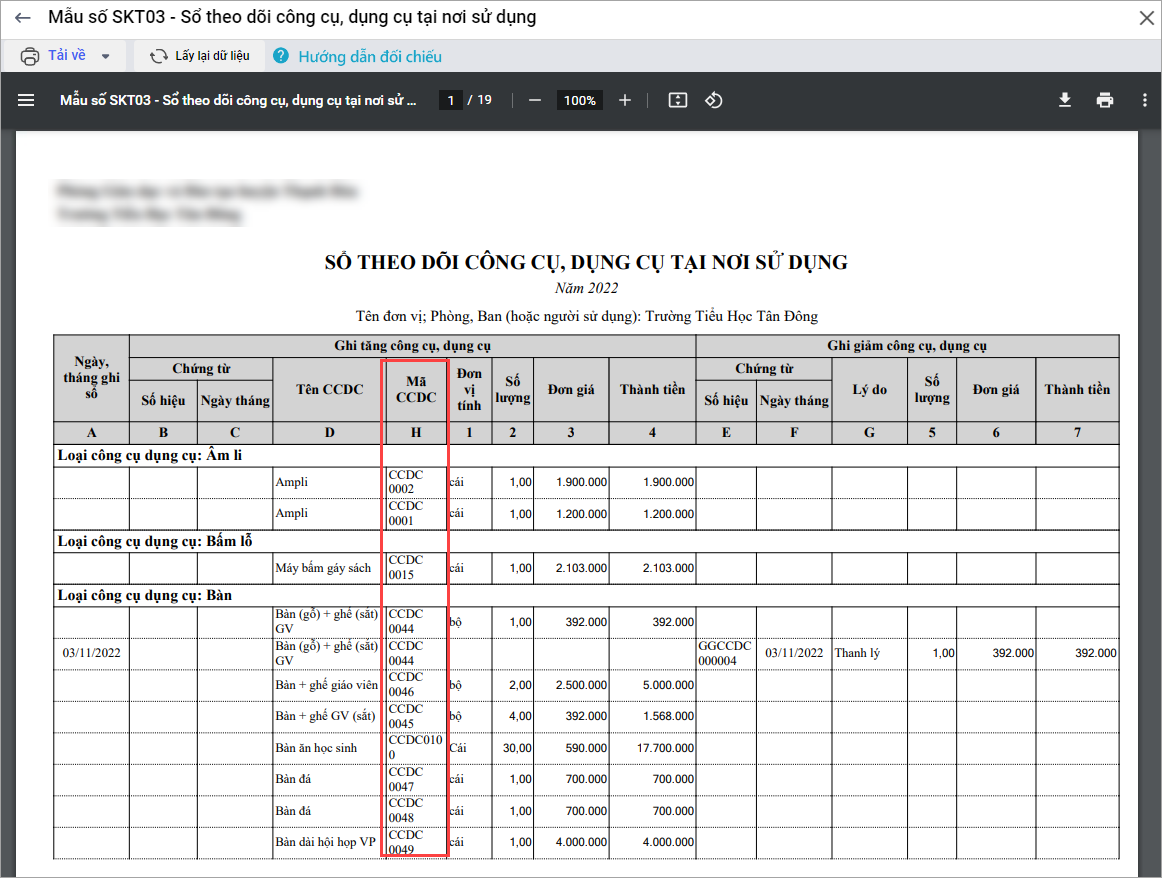Close the report with the X button
This screenshot has width=1162, height=878.
1146,18
